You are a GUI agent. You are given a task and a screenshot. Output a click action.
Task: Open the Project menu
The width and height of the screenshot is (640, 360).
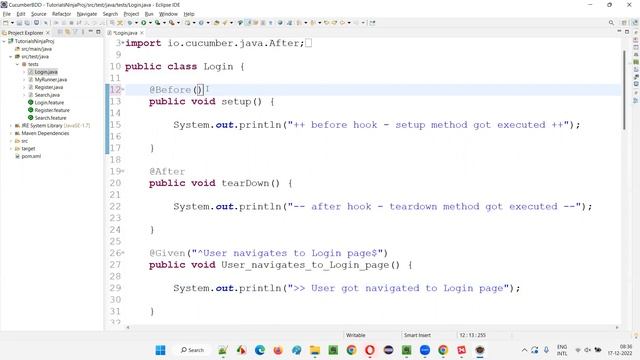click(x=131, y=14)
